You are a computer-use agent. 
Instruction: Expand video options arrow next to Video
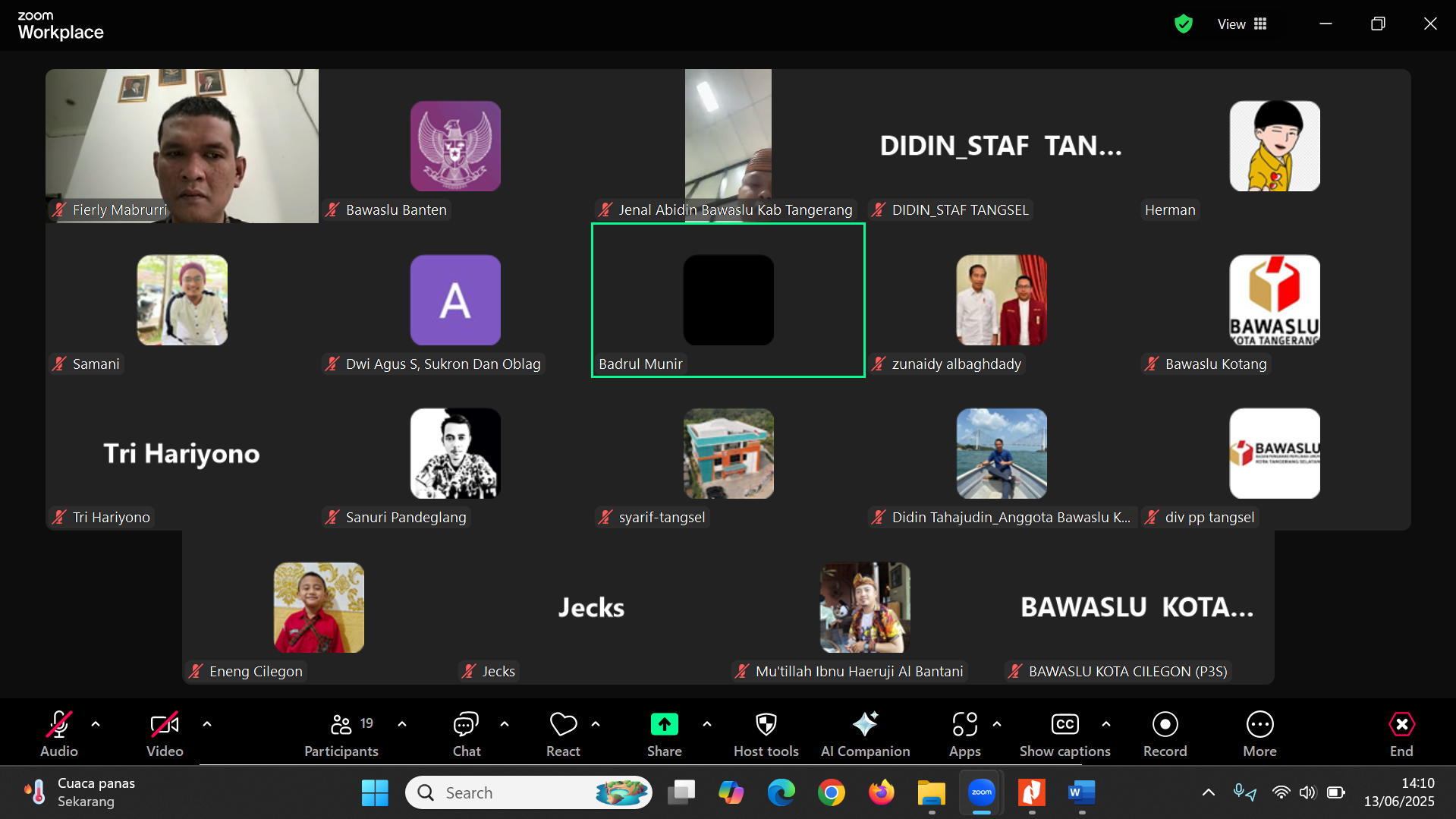coord(207,724)
